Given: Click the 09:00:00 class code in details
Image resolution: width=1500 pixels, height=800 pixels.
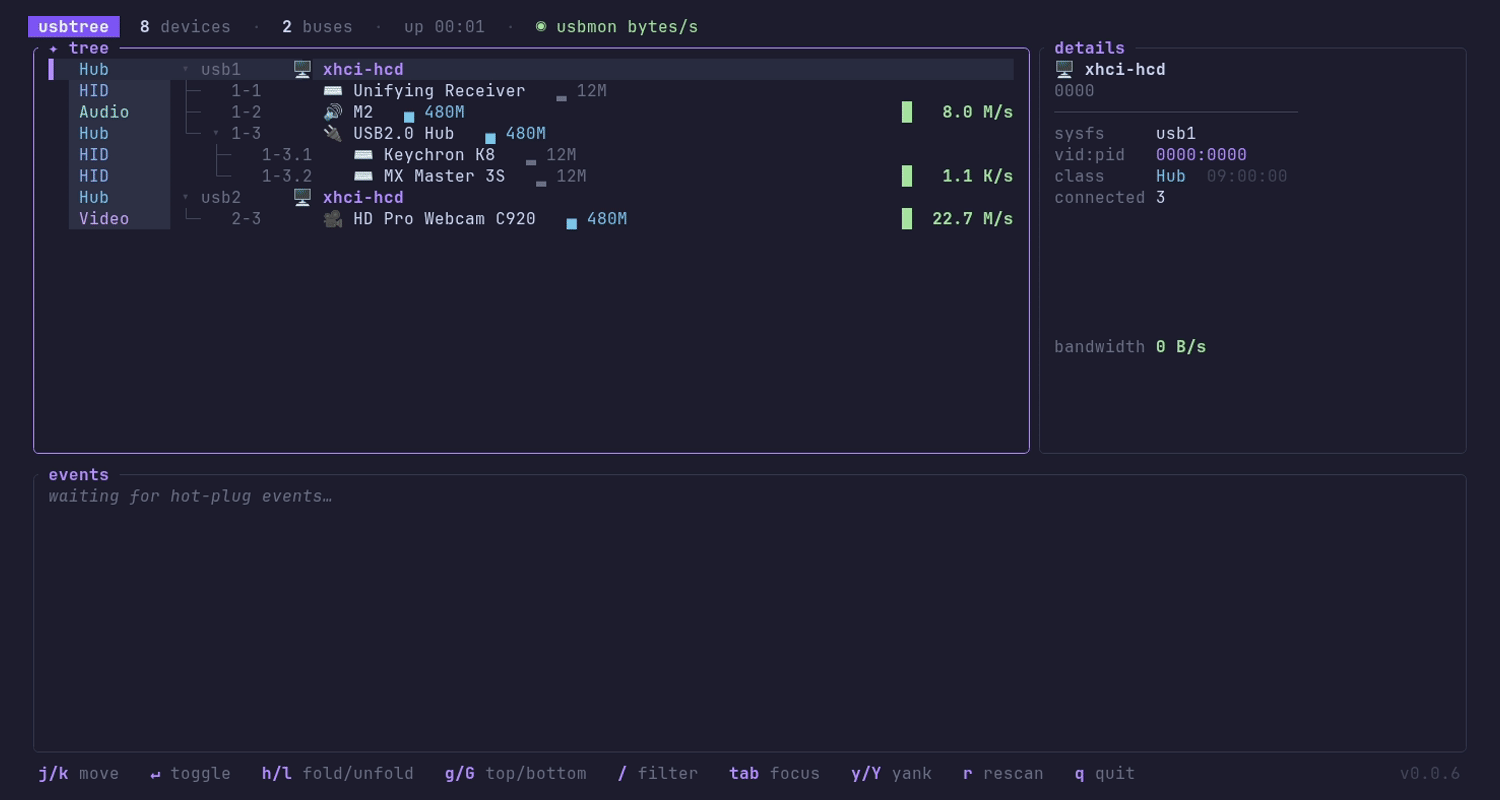Looking at the screenshot, I should pos(1247,176).
